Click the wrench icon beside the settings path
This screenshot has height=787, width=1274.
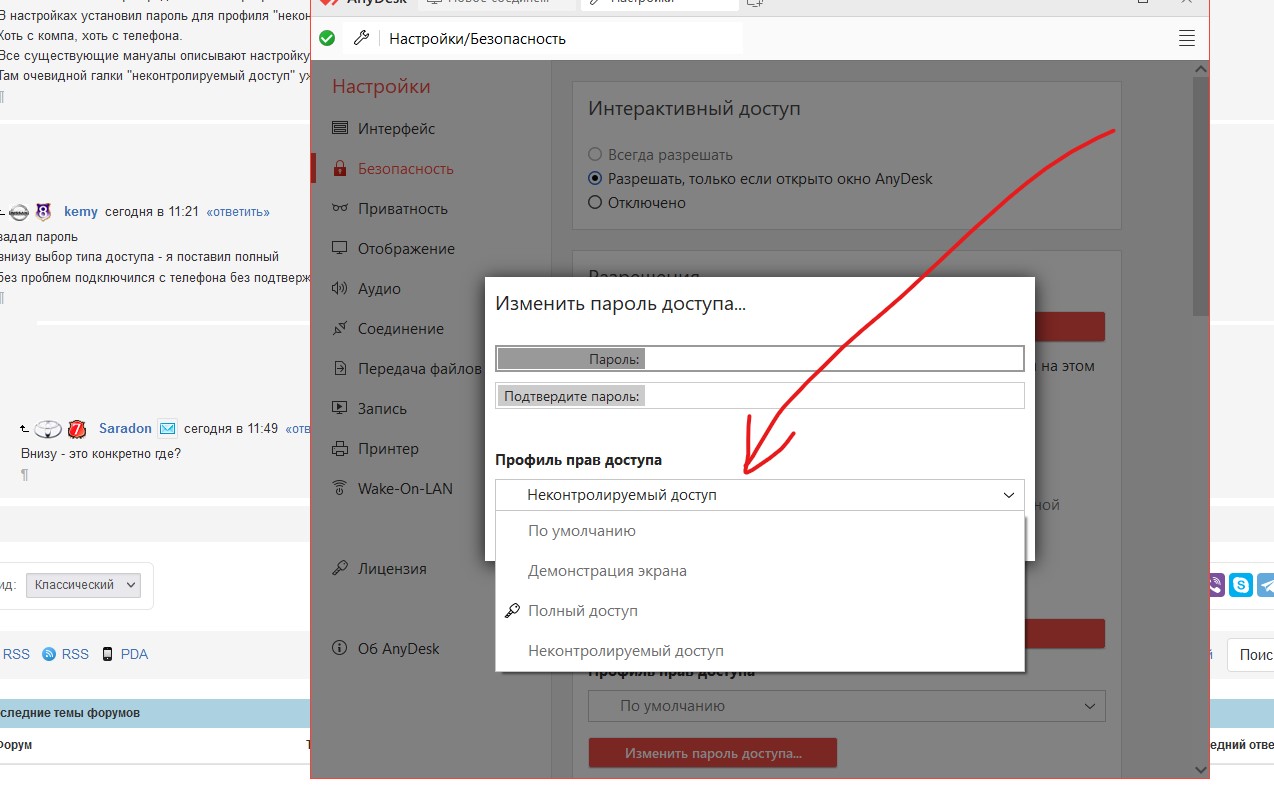pos(362,39)
